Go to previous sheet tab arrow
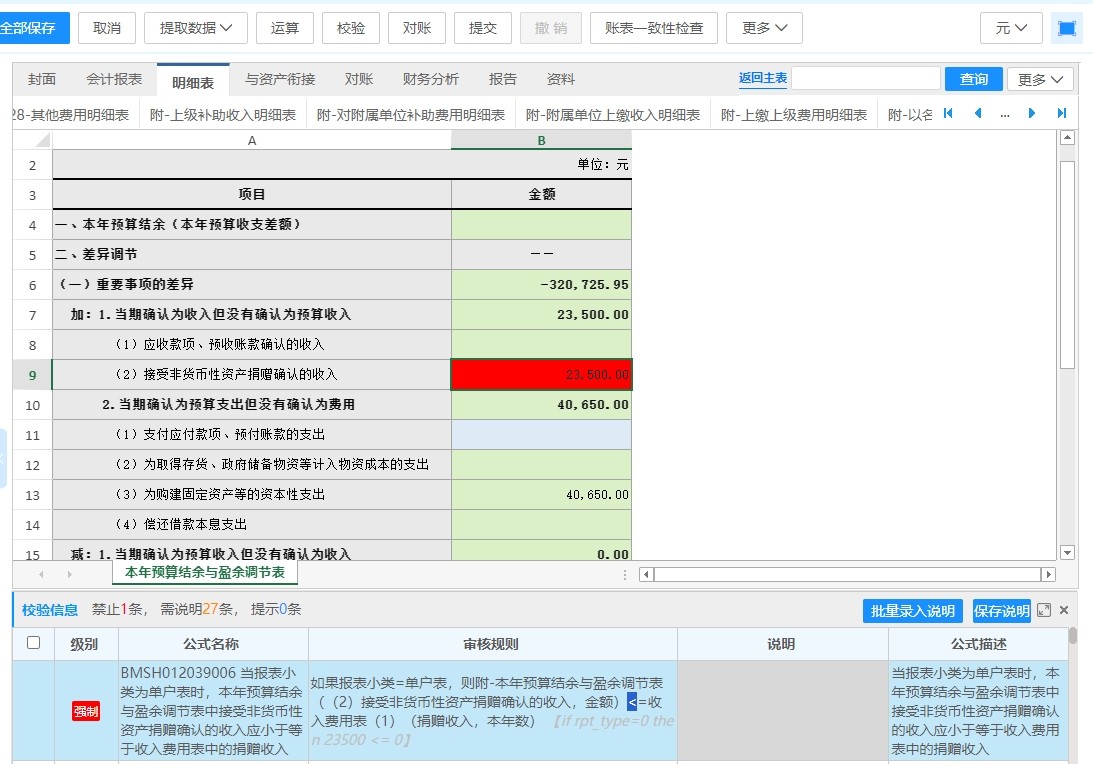 coord(978,114)
